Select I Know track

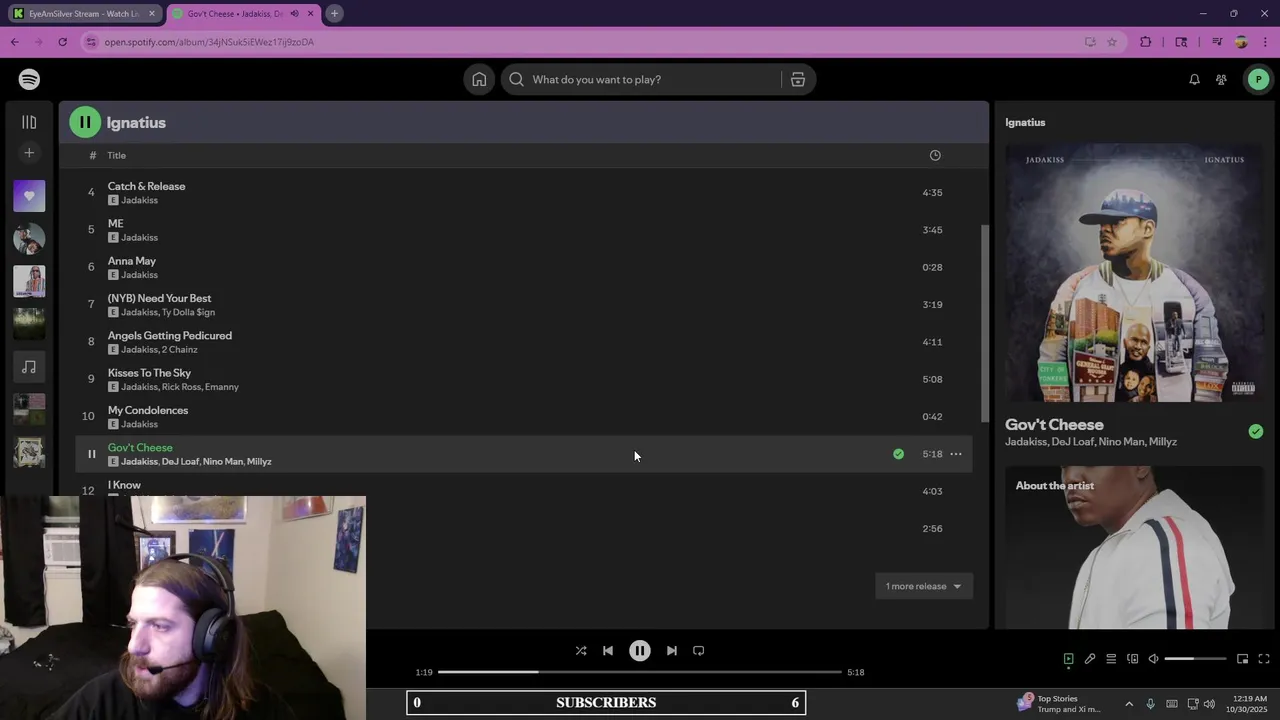pyautogui.click(x=524, y=489)
